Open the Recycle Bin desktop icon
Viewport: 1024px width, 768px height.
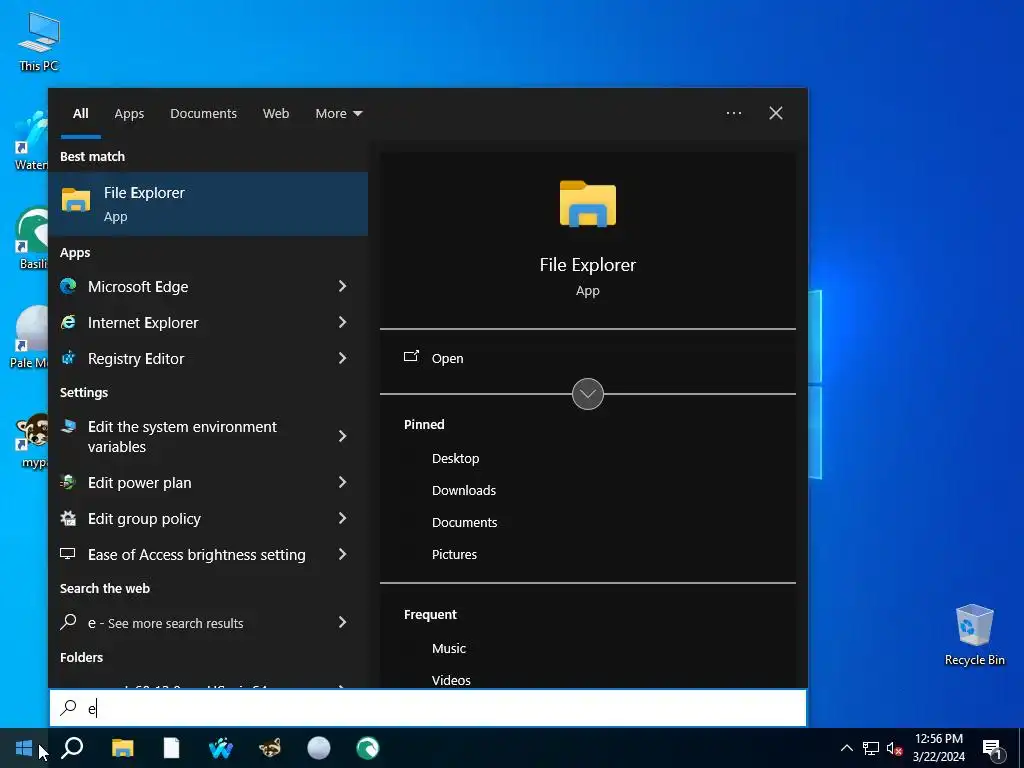click(x=974, y=634)
